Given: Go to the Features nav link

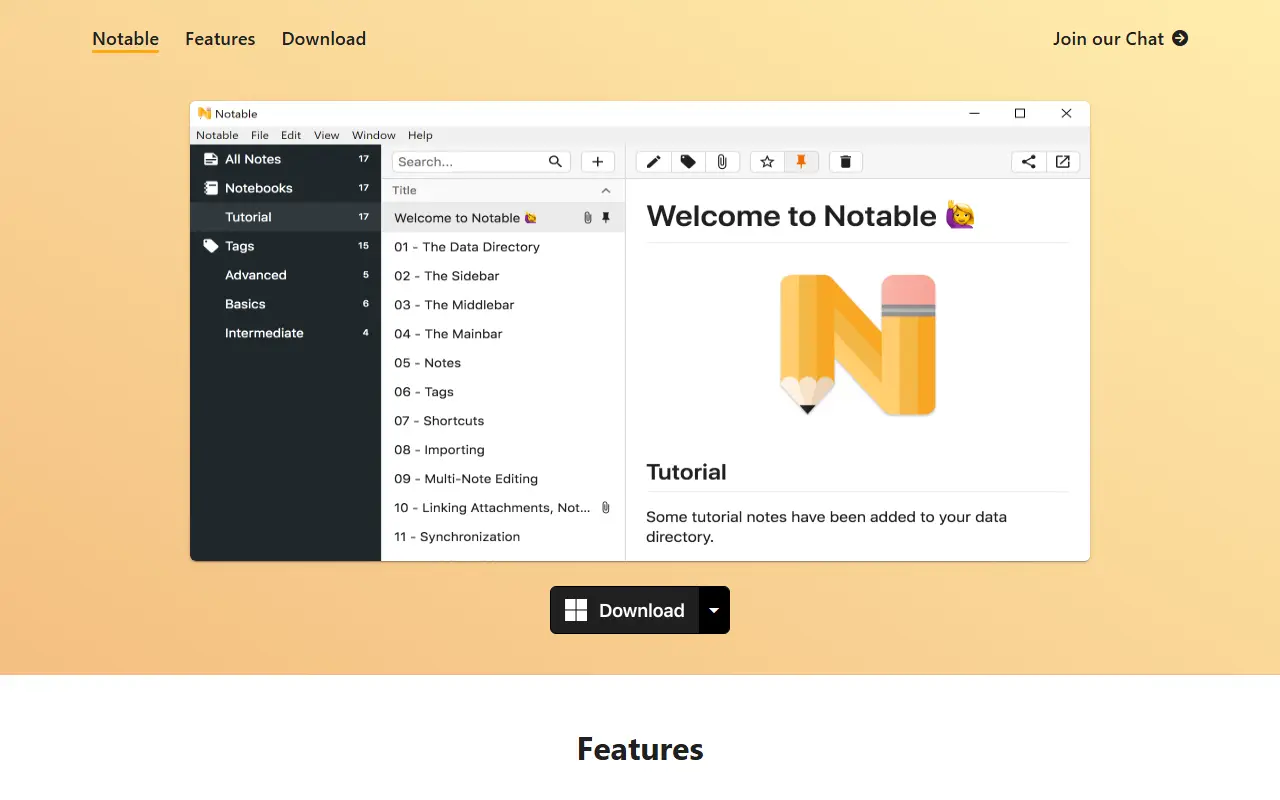Looking at the screenshot, I should (x=220, y=39).
